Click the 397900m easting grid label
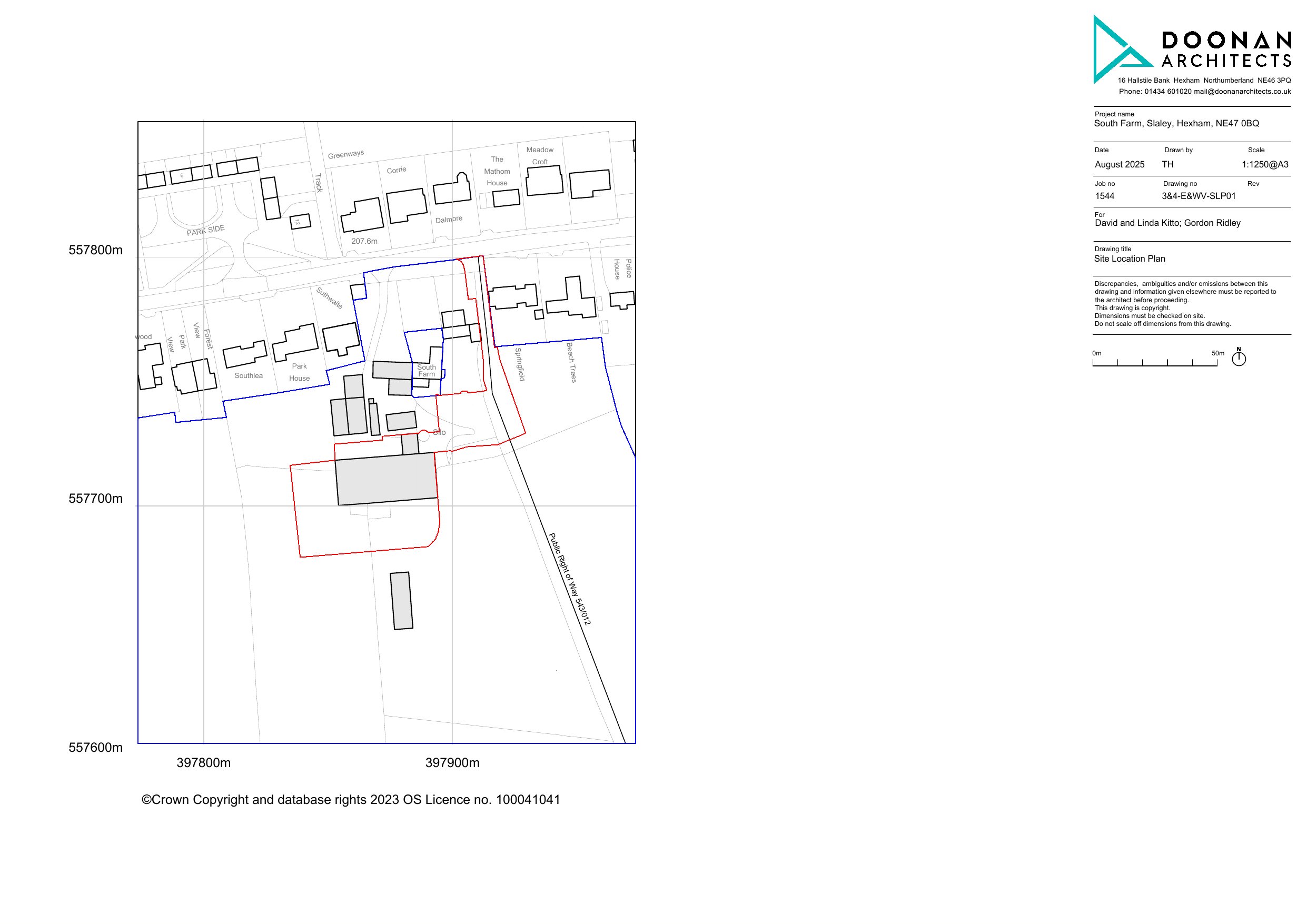Viewport: 1307px width, 924px height. 452,763
